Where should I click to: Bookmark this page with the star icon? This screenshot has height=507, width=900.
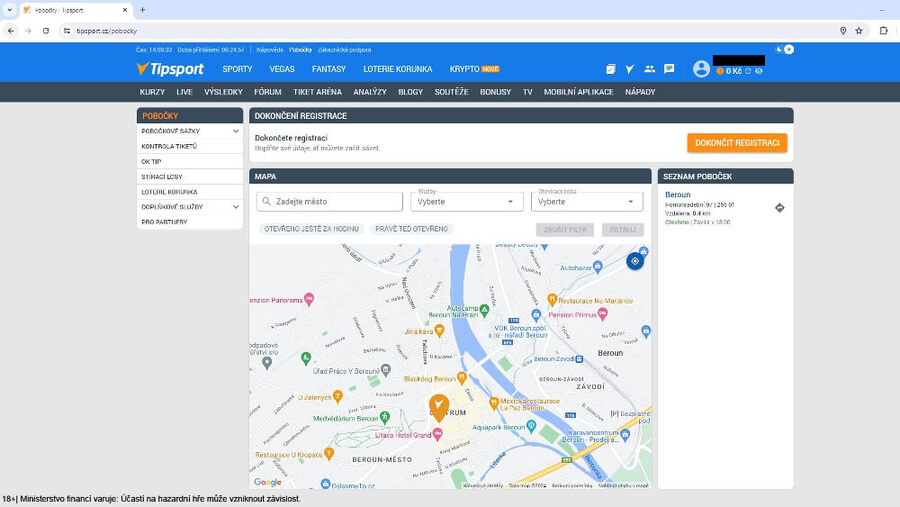[859, 31]
